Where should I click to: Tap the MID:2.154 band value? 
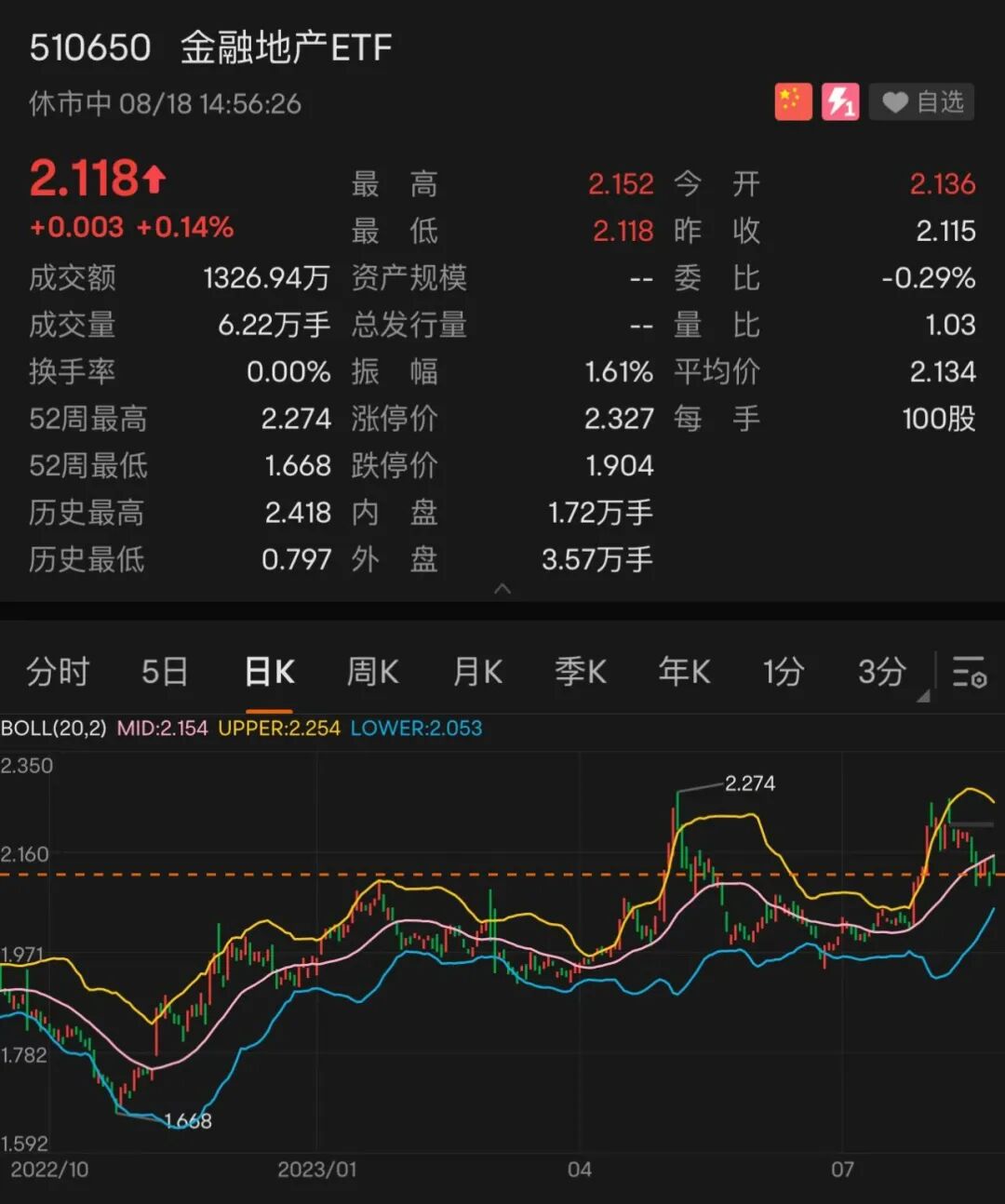162,729
